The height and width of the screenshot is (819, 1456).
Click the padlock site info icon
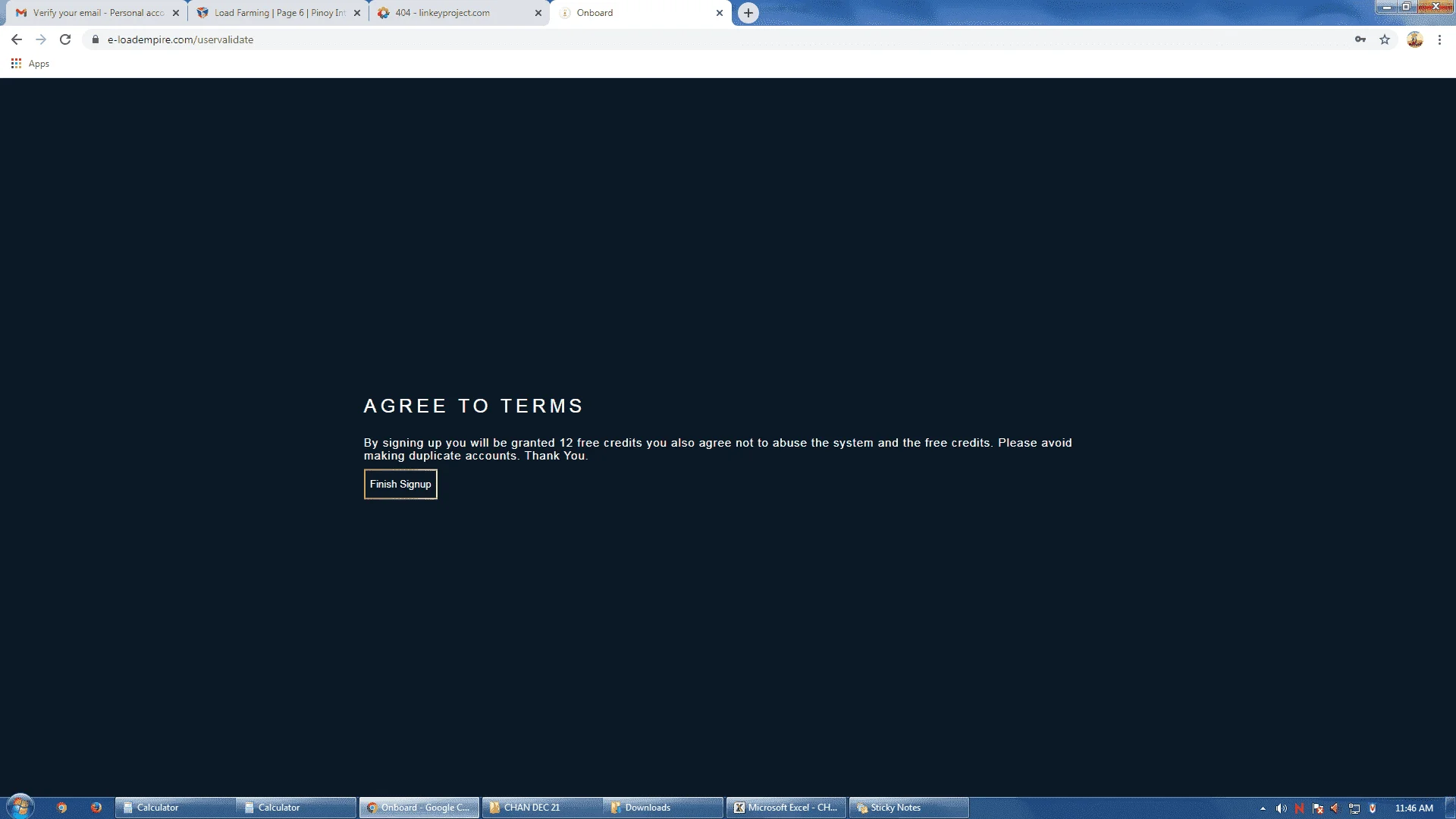(x=96, y=39)
